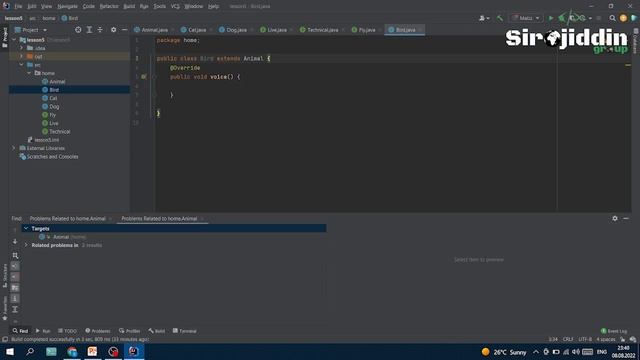Viewport: 640px width, 360px height.
Task: Open Windows Start menu
Action: tap(10, 351)
